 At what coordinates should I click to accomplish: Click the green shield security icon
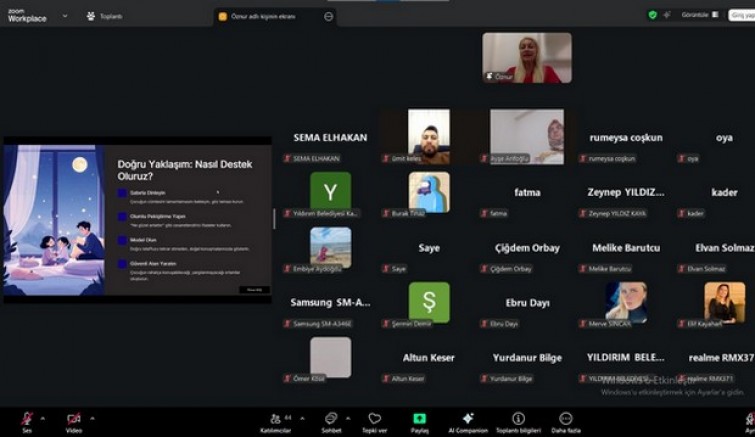click(653, 15)
